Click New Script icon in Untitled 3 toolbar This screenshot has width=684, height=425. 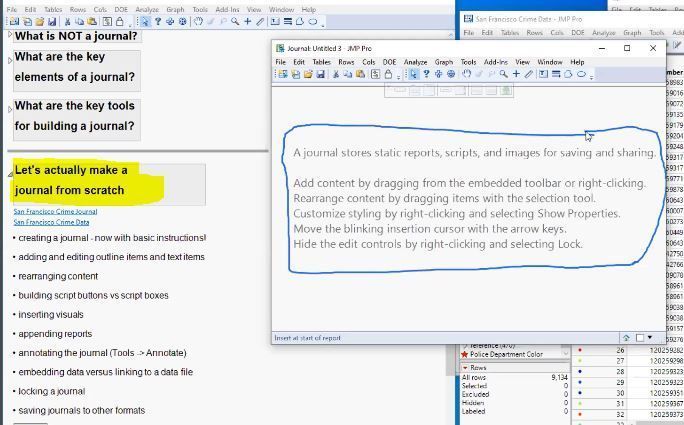pos(375,74)
